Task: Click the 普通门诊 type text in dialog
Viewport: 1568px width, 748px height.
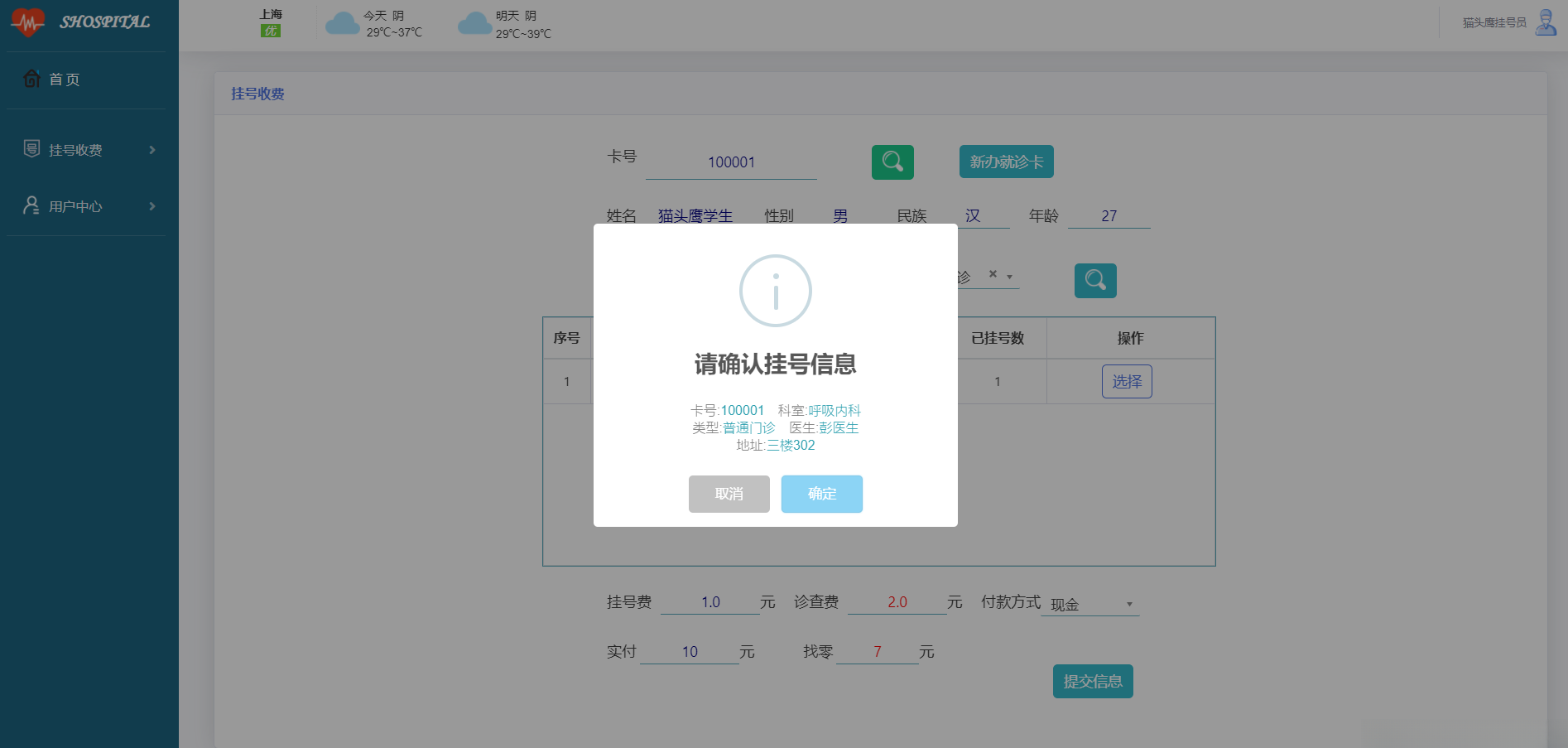Action: [749, 428]
